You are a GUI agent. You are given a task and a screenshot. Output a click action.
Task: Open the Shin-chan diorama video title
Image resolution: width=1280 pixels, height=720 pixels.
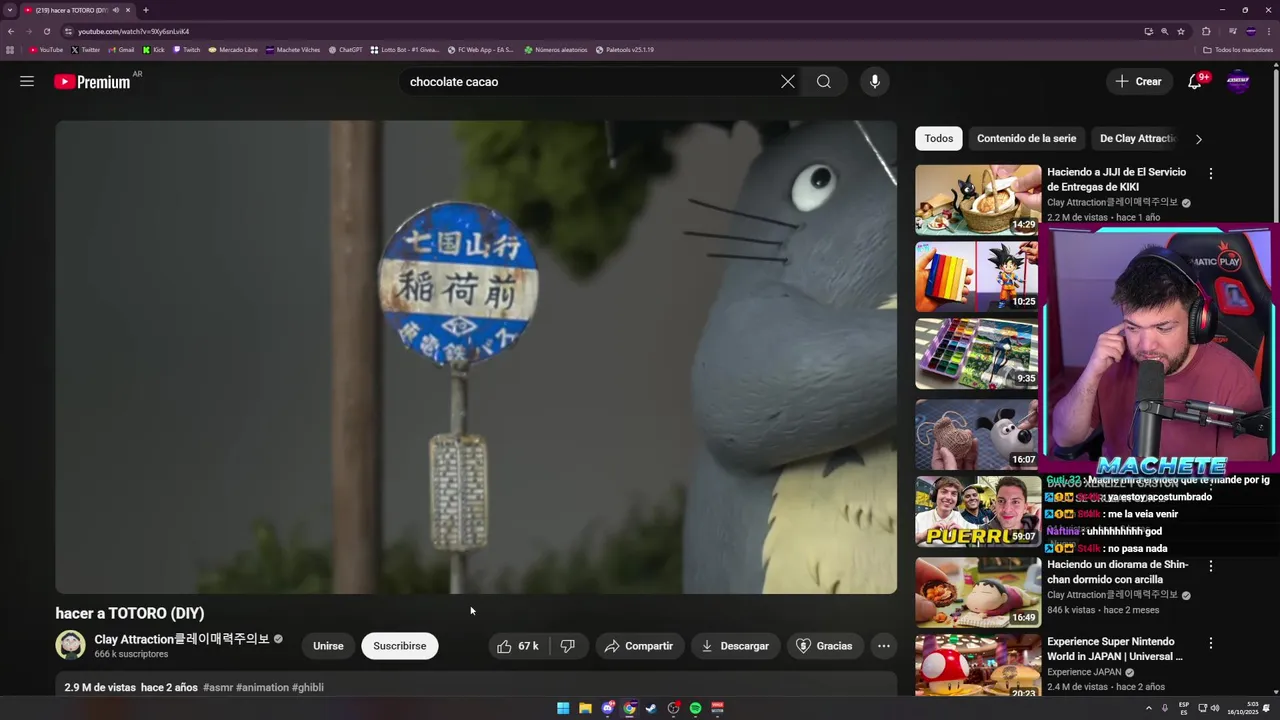[1117, 572]
